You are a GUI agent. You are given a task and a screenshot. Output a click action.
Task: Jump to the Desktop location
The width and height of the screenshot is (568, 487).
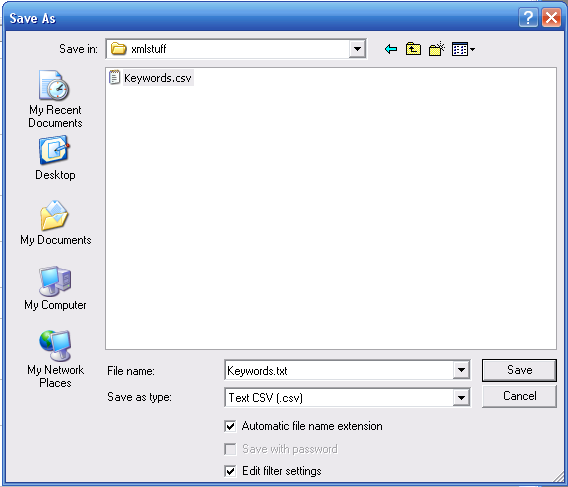(x=55, y=158)
